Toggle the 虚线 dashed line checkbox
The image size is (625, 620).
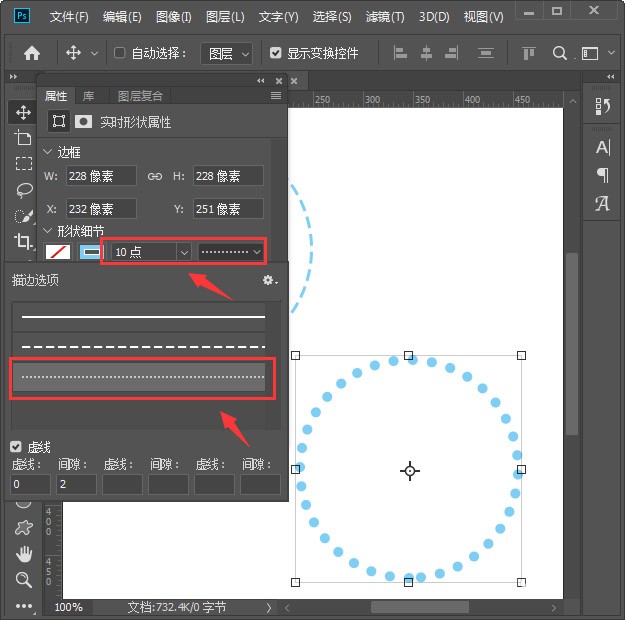point(16,447)
